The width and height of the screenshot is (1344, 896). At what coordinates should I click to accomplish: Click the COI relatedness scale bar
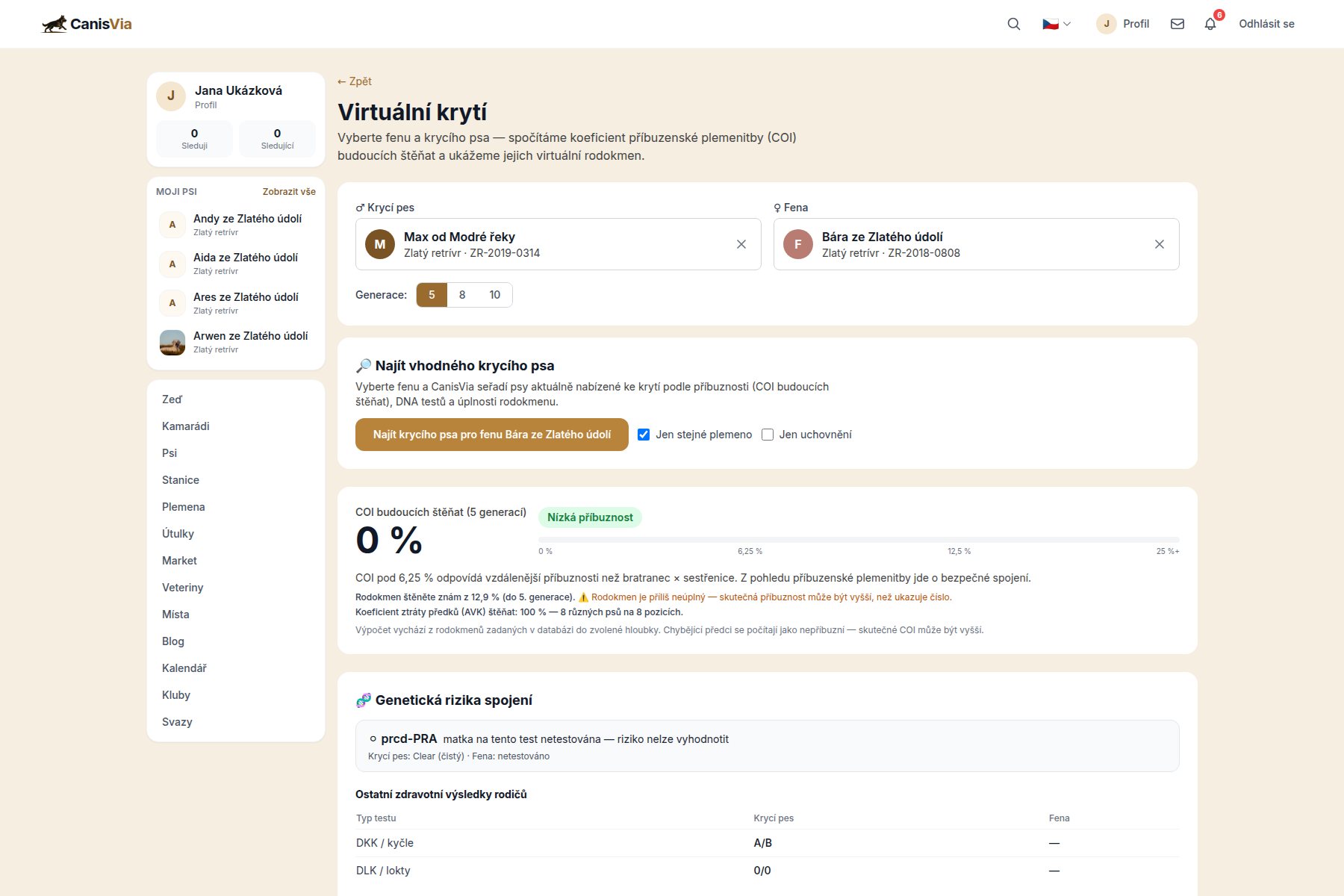click(x=859, y=539)
